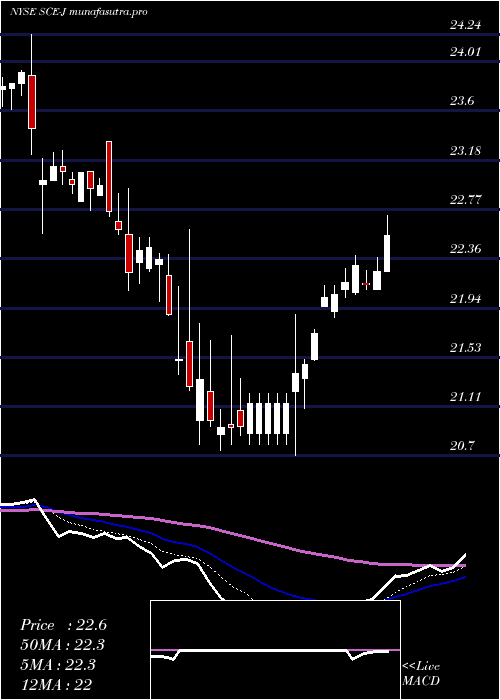Click the tall red candle below 24.01 line
500x700 pixels.
tap(32, 102)
